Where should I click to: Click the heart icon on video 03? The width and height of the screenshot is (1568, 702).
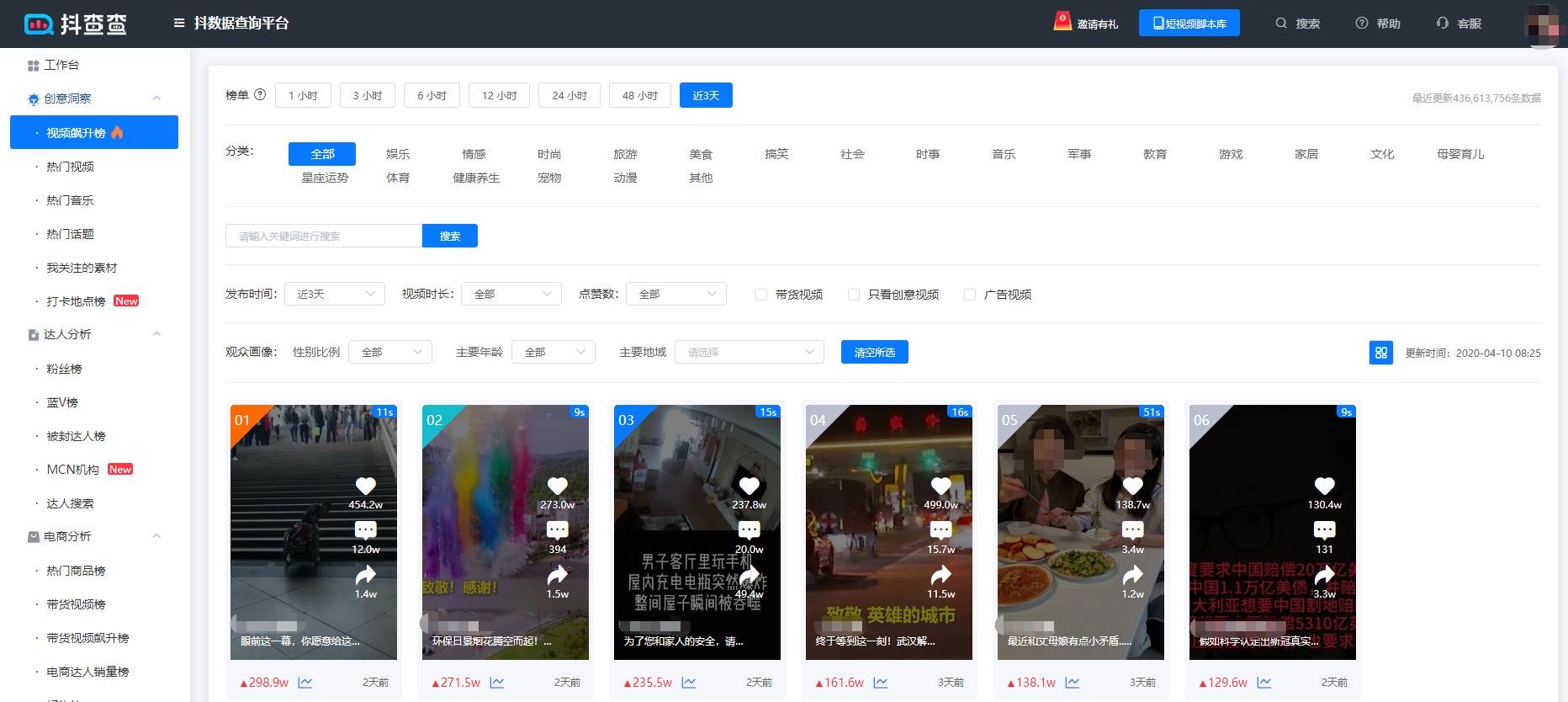click(x=749, y=486)
